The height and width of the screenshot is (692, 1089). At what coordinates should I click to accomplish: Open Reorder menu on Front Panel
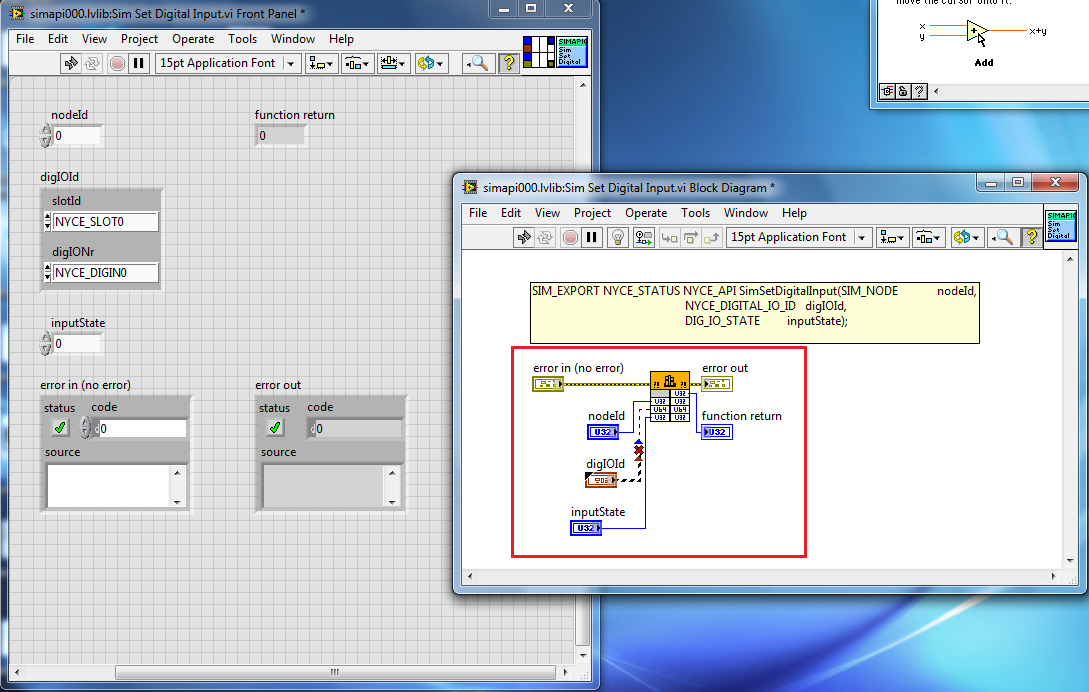pos(430,63)
